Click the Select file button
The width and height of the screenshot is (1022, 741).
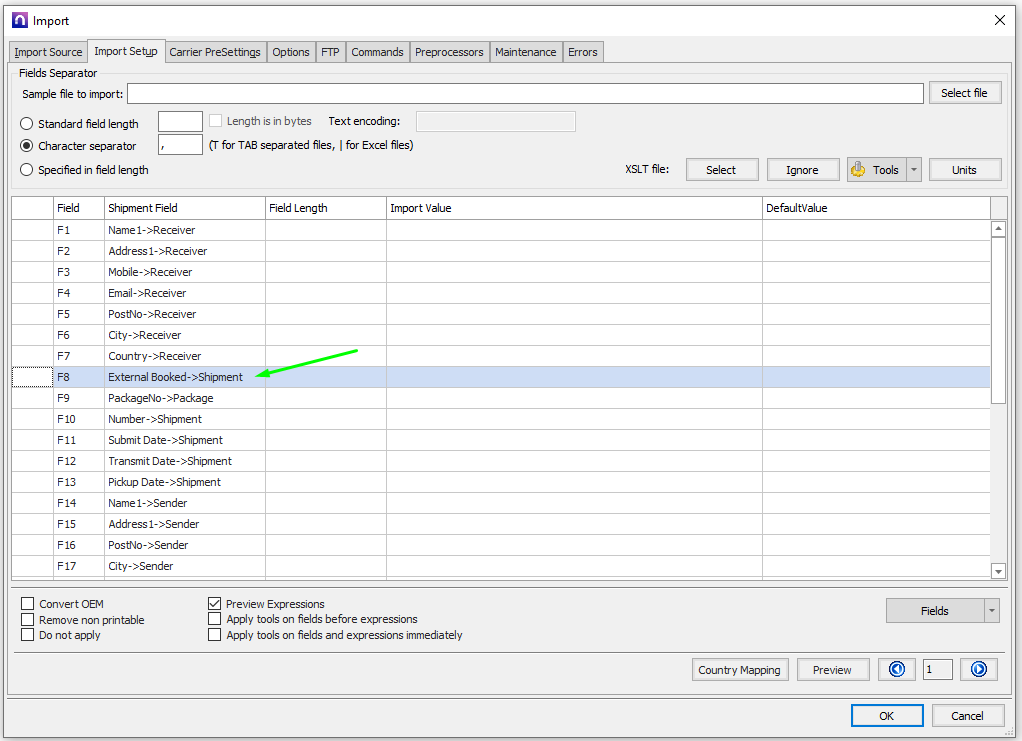pyautogui.click(x=964, y=93)
